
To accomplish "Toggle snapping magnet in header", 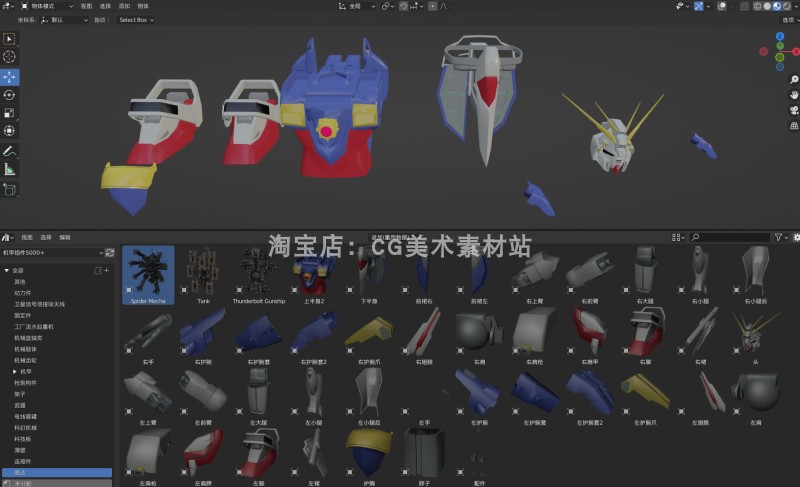I will tap(403, 6).
